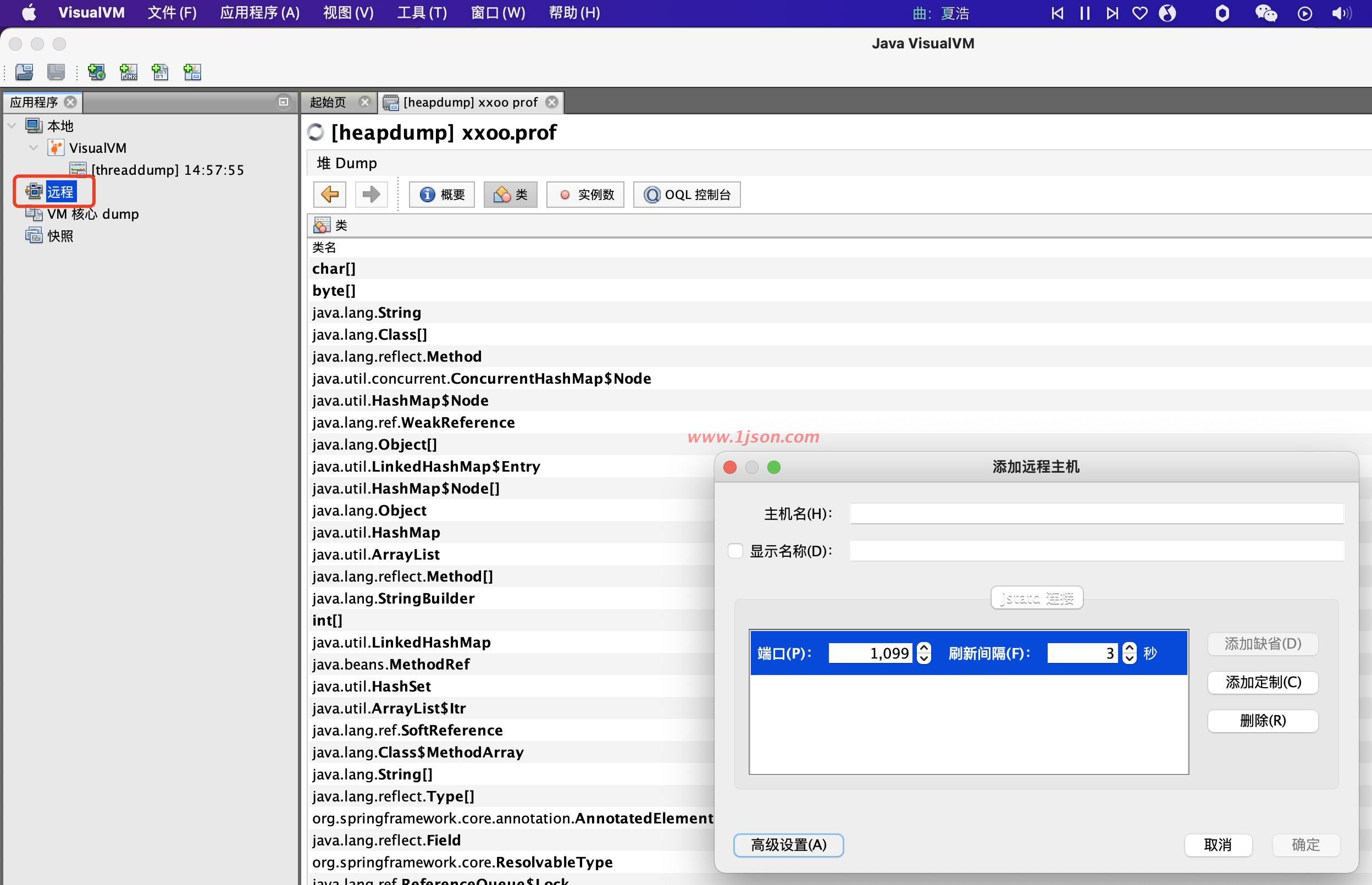
Task: Open 高级设置(A) advanced settings
Action: [x=788, y=844]
